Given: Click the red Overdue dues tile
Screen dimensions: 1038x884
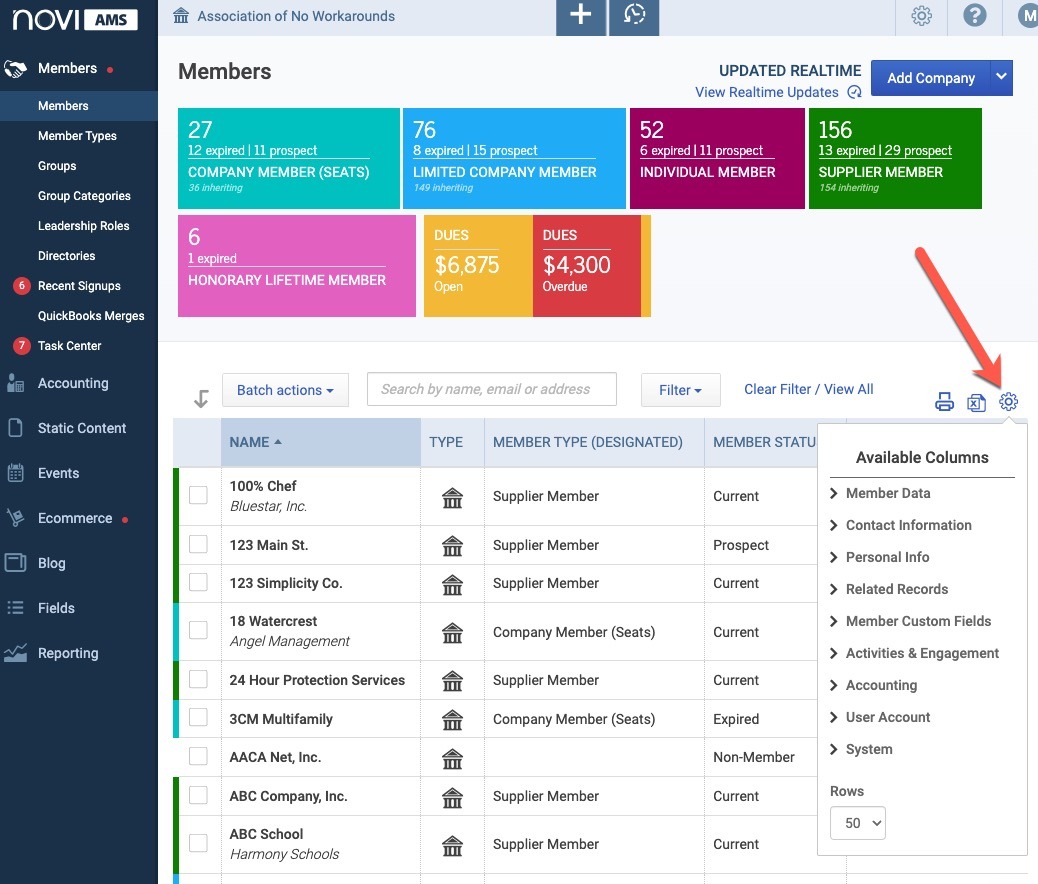Looking at the screenshot, I should click(587, 266).
